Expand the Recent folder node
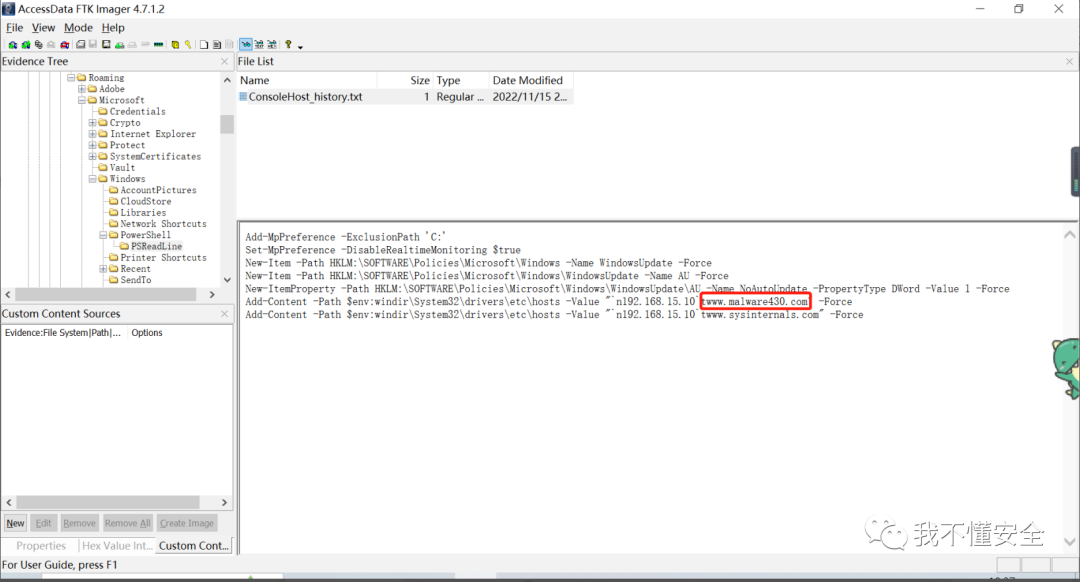Image resolution: width=1080 pixels, height=582 pixels. (x=103, y=269)
